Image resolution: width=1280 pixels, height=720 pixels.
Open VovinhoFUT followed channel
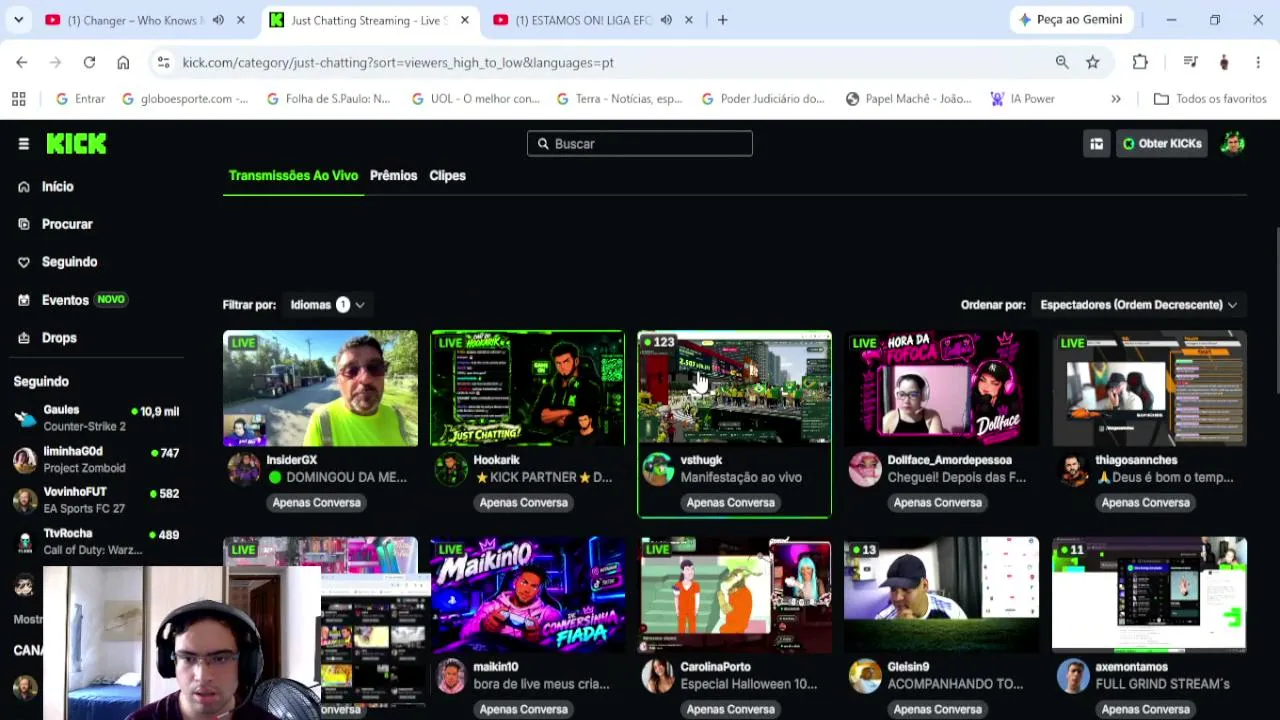(x=96, y=501)
